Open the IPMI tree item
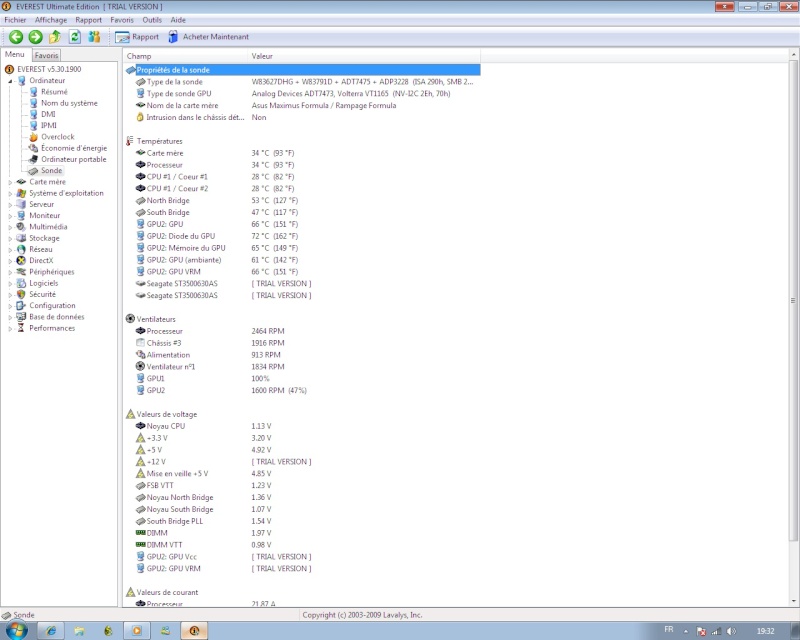 [48, 126]
